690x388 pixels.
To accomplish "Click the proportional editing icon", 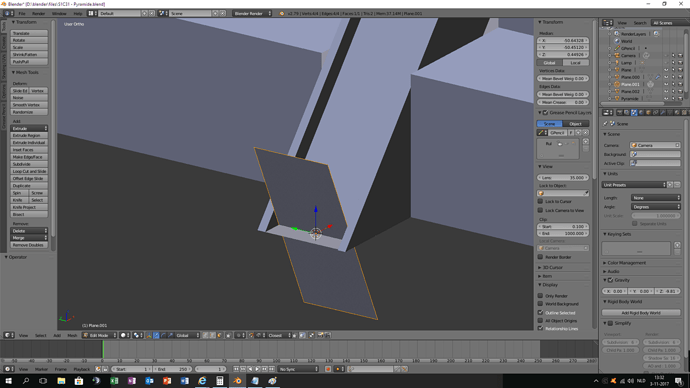I will [239, 335].
